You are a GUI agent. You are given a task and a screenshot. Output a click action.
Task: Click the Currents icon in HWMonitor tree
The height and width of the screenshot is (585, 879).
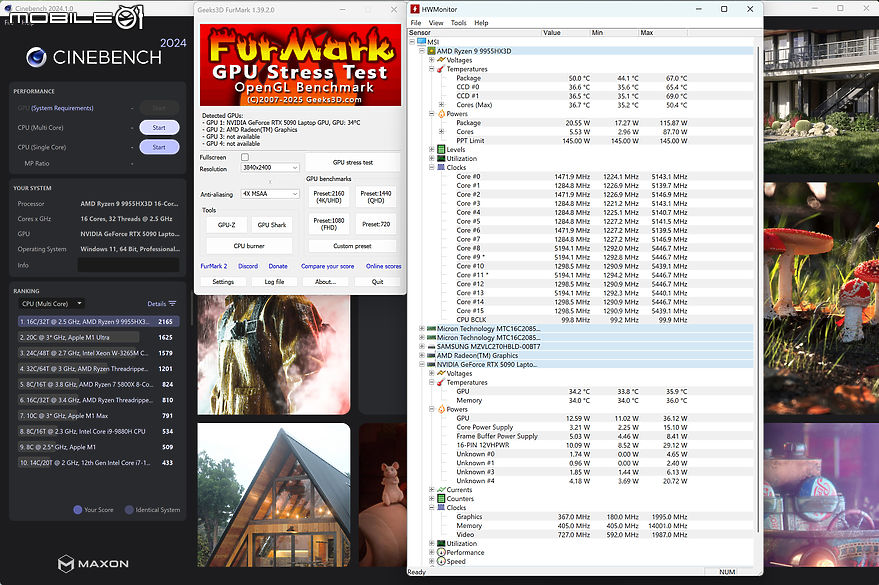(441, 490)
